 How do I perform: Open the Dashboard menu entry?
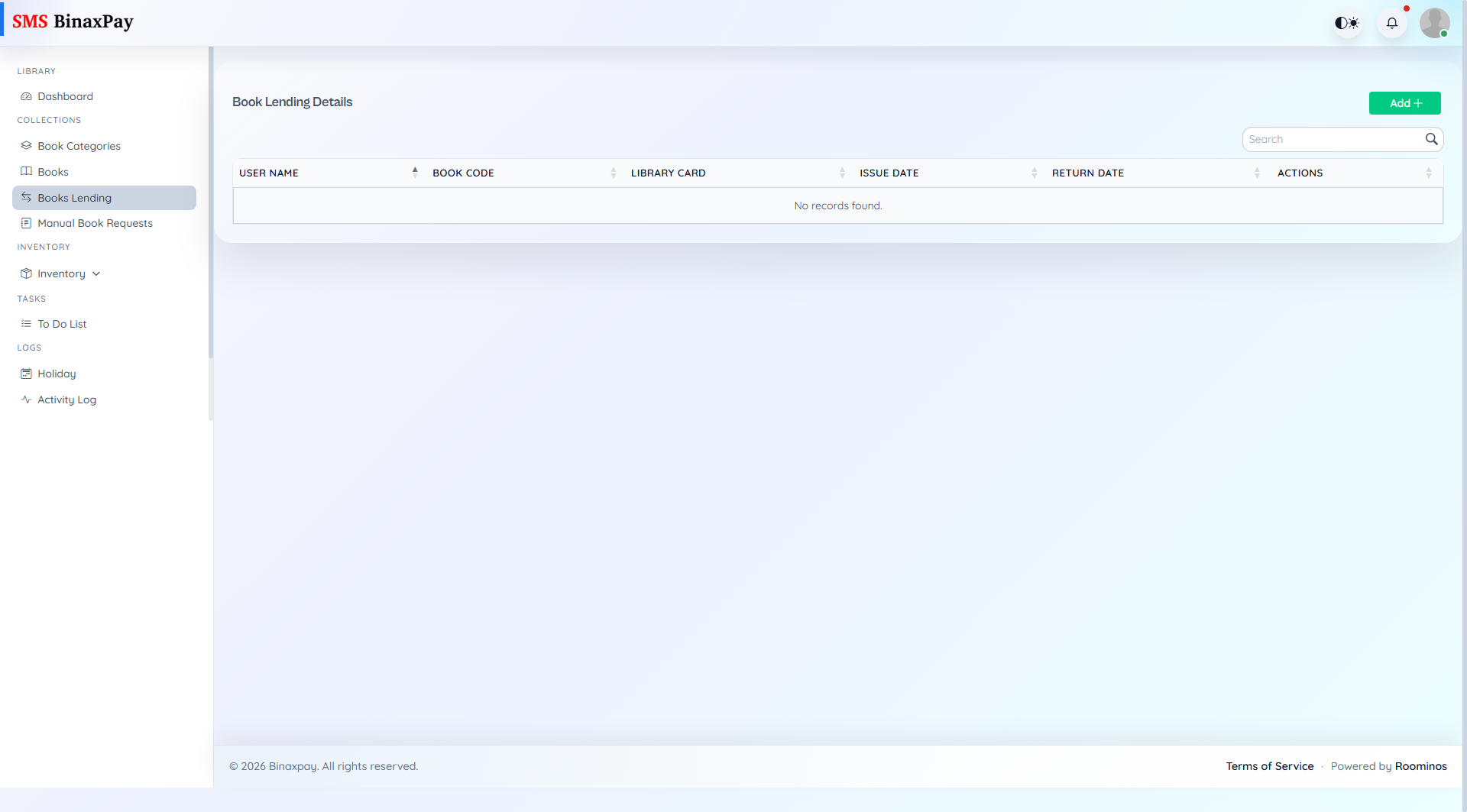66,96
